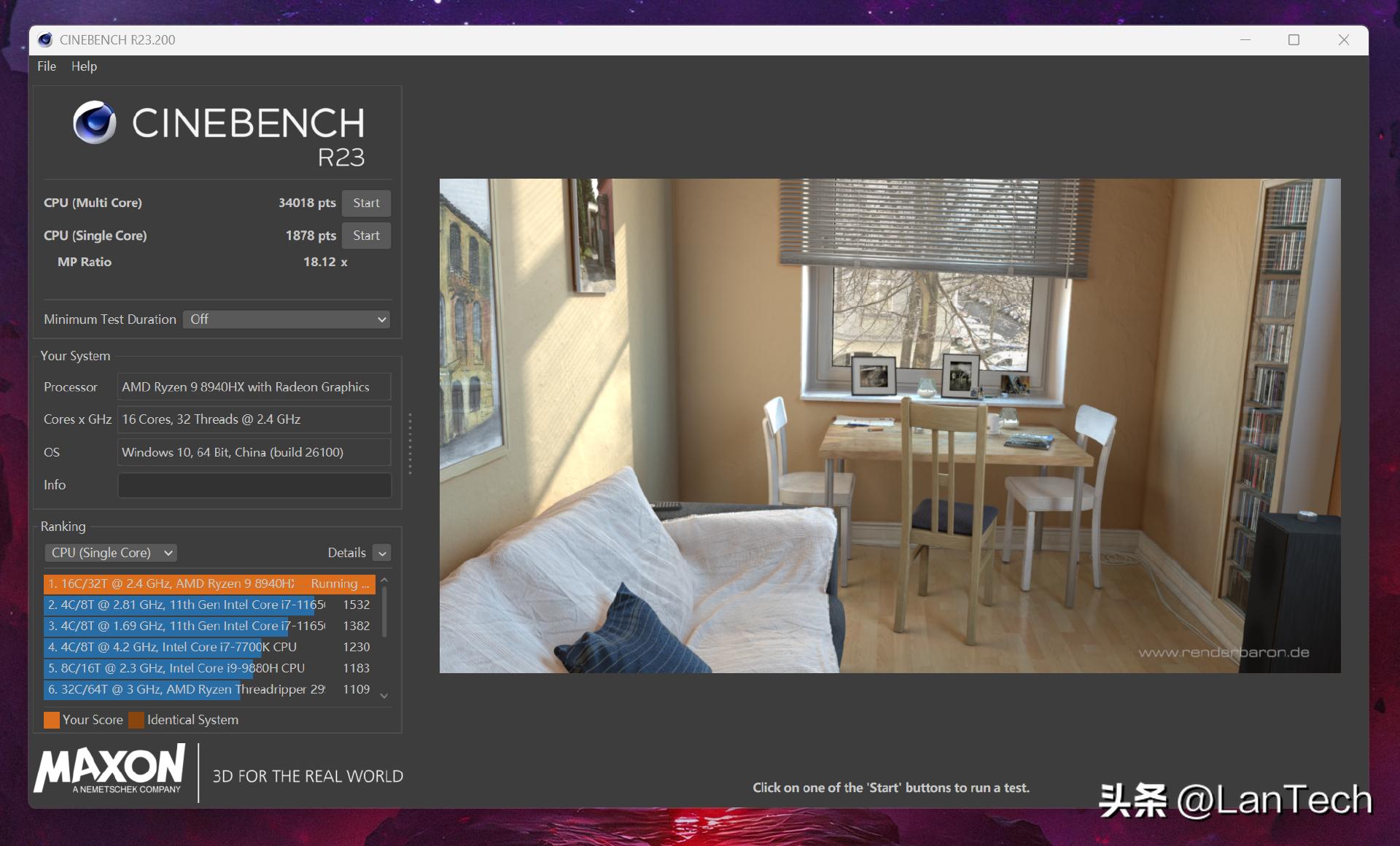Screen dimensions: 1400x846
Task: Click the Cinebench sphere logo icon
Action: [95, 123]
